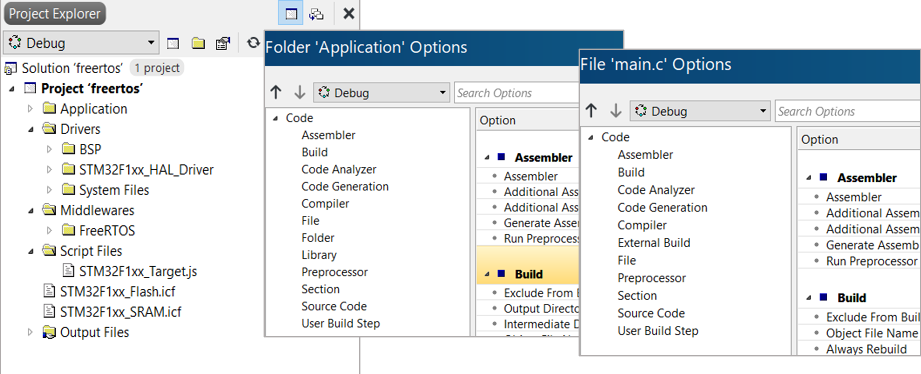
Task: Open the project properties icon in Explorer toolbar
Action: click(x=223, y=43)
